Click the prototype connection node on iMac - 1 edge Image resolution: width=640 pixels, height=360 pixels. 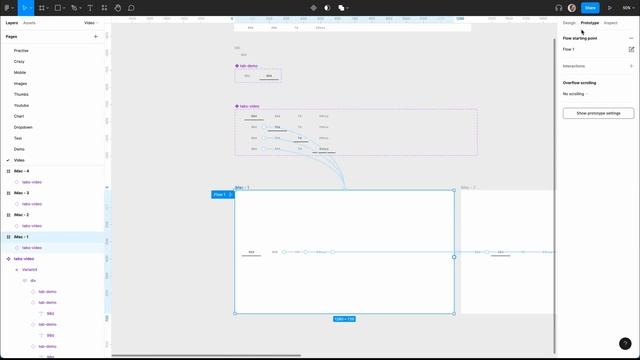[454, 257]
